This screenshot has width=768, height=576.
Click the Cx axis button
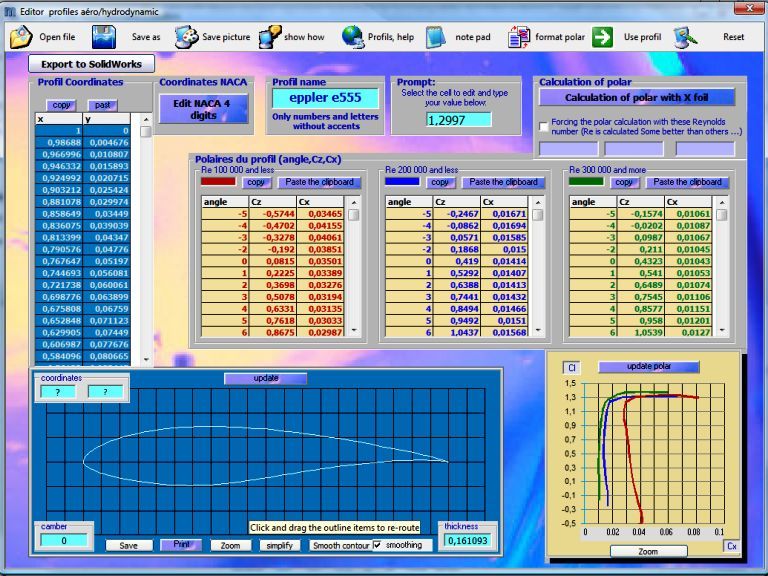coord(731,546)
